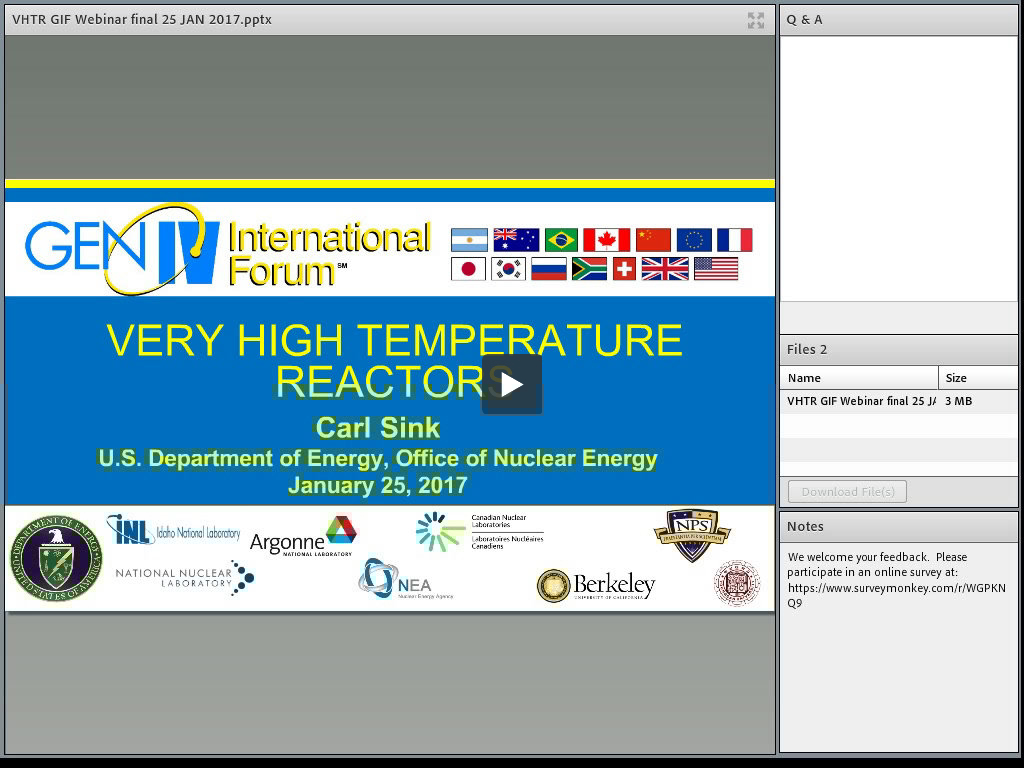Click the U.S. flag icon on the slide
The height and width of the screenshot is (768, 1024).
pos(718,268)
